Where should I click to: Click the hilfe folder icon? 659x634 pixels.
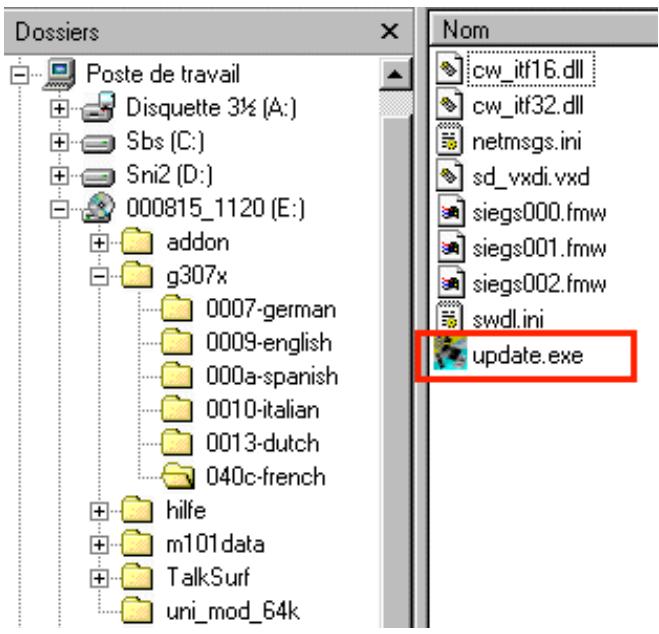137,510
